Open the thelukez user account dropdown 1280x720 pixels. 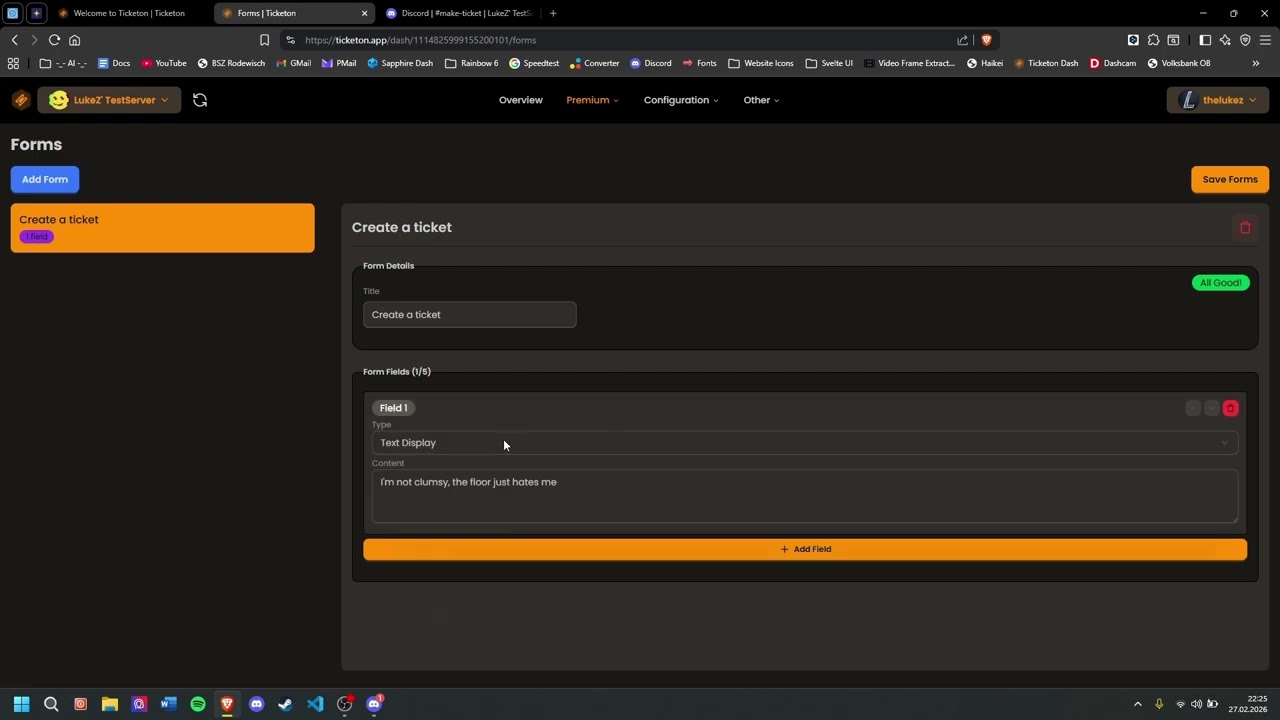[1217, 100]
